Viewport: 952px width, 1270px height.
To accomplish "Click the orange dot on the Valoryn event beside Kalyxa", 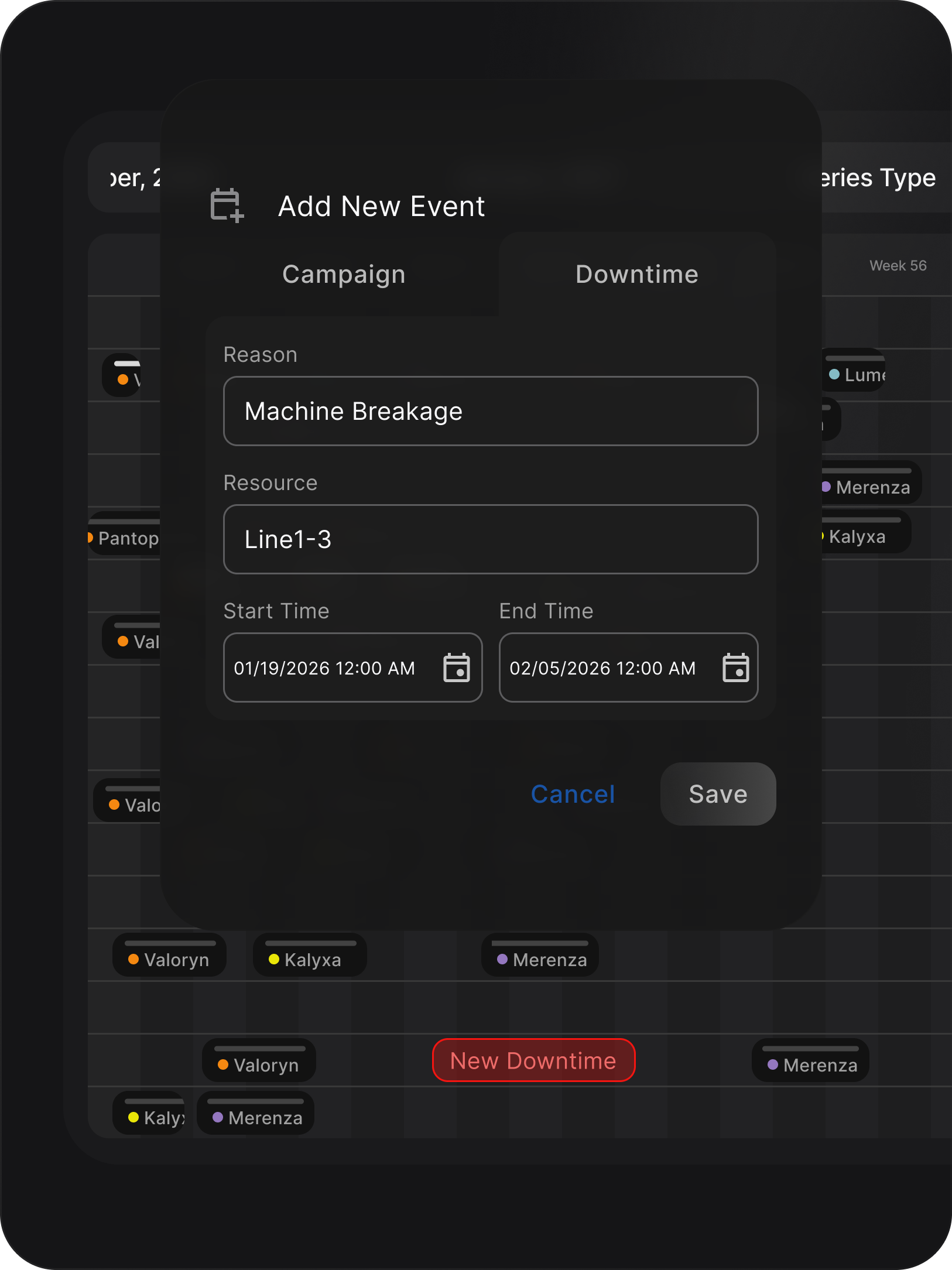I will coord(133,959).
